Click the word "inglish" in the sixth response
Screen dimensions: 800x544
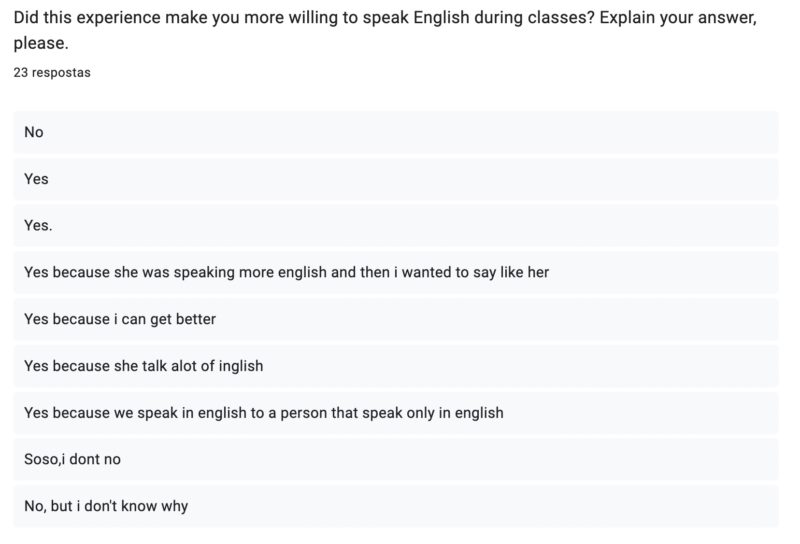point(239,366)
